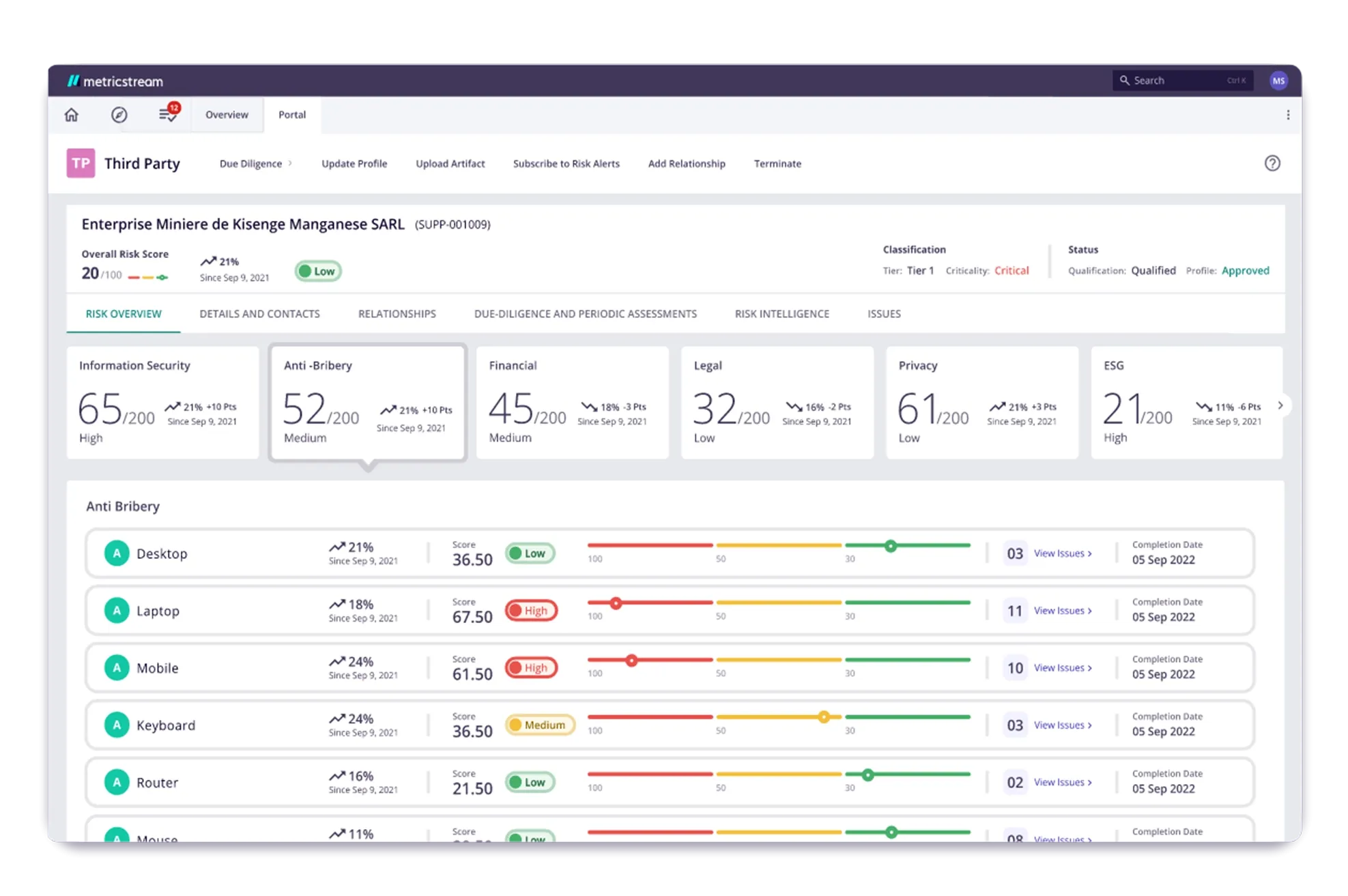
Task: Open View Issues for Laptop row
Action: [1062, 611]
